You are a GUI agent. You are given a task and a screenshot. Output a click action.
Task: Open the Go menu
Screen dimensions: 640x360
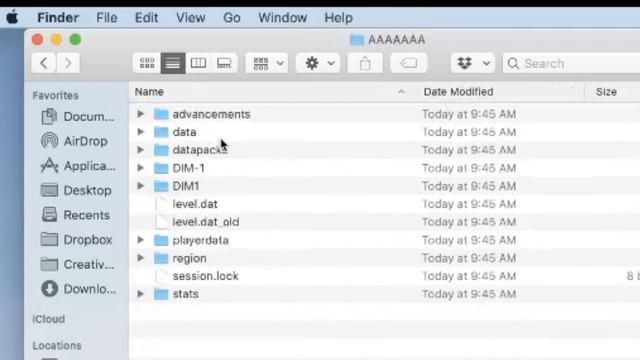pyautogui.click(x=231, y=18)
